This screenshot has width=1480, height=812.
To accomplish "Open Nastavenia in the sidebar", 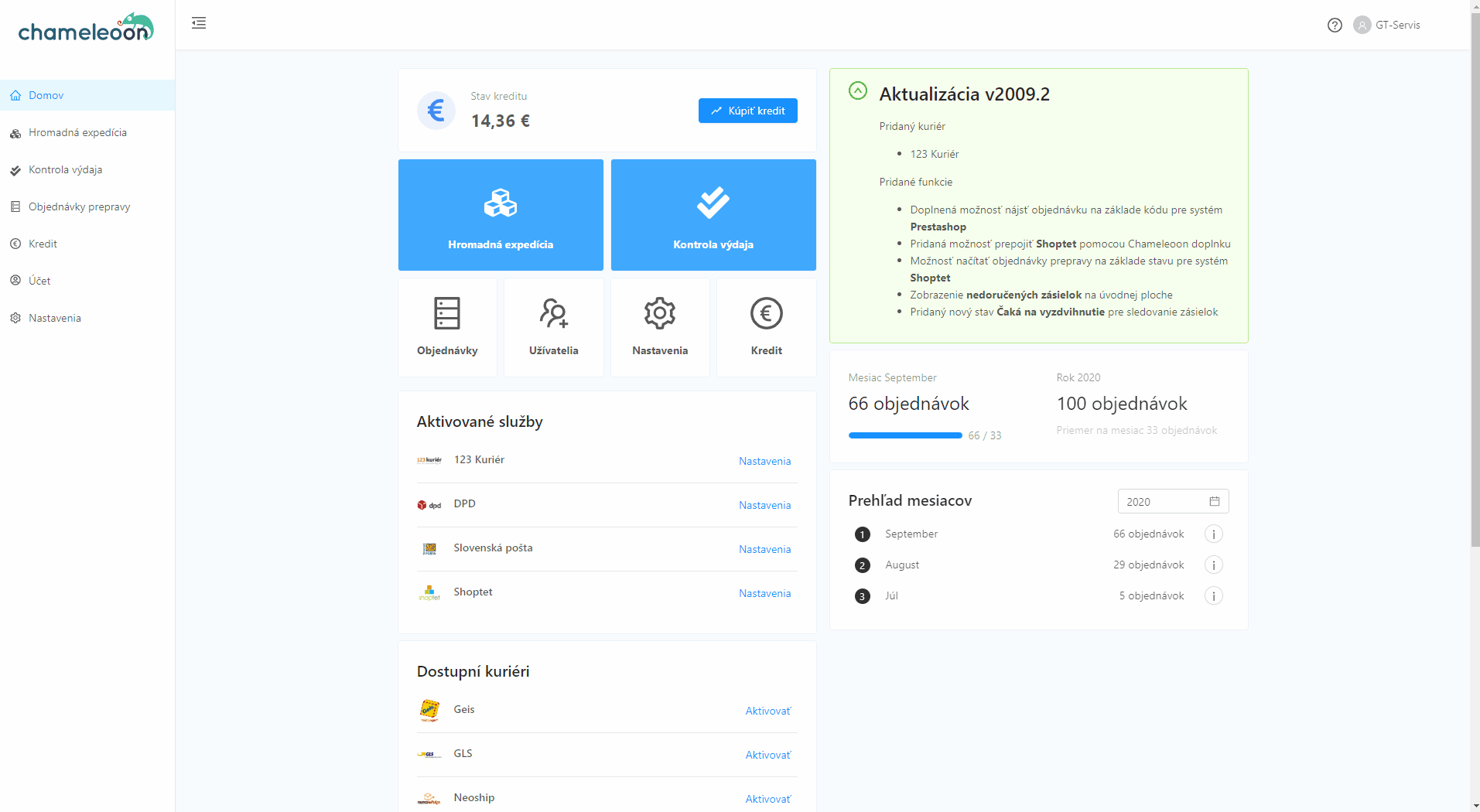I will click(x=87, y=318).
